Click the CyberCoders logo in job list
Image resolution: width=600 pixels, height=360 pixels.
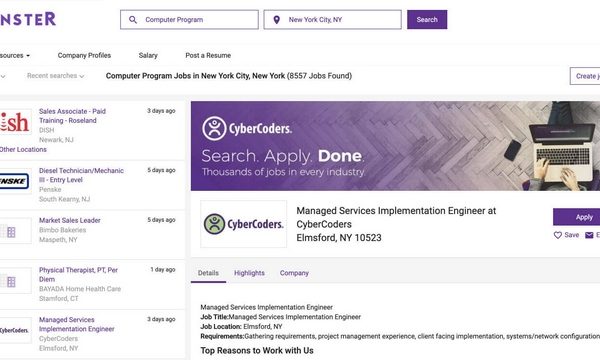click(15, 330)
